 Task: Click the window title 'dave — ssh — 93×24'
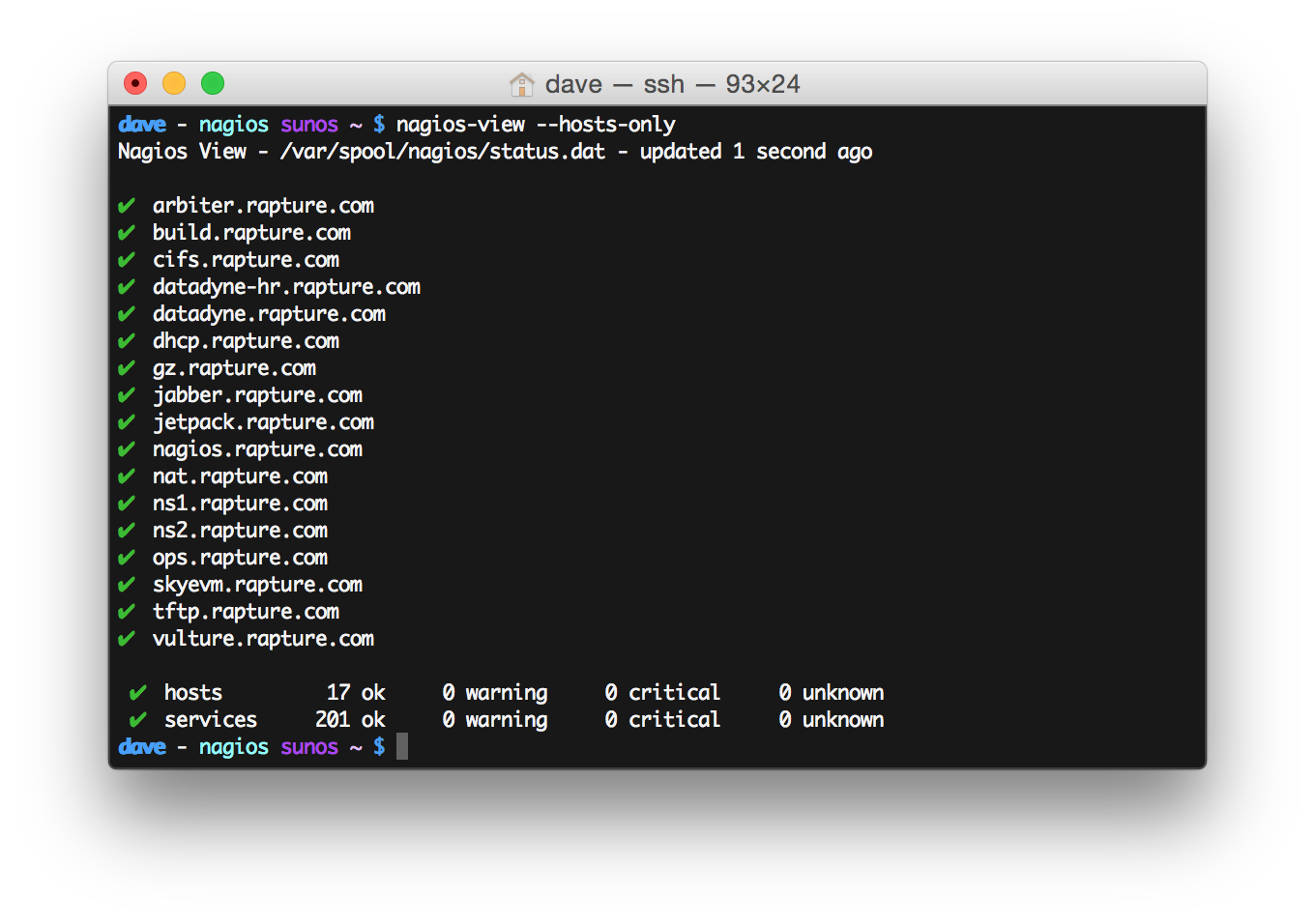coord(673,84)
